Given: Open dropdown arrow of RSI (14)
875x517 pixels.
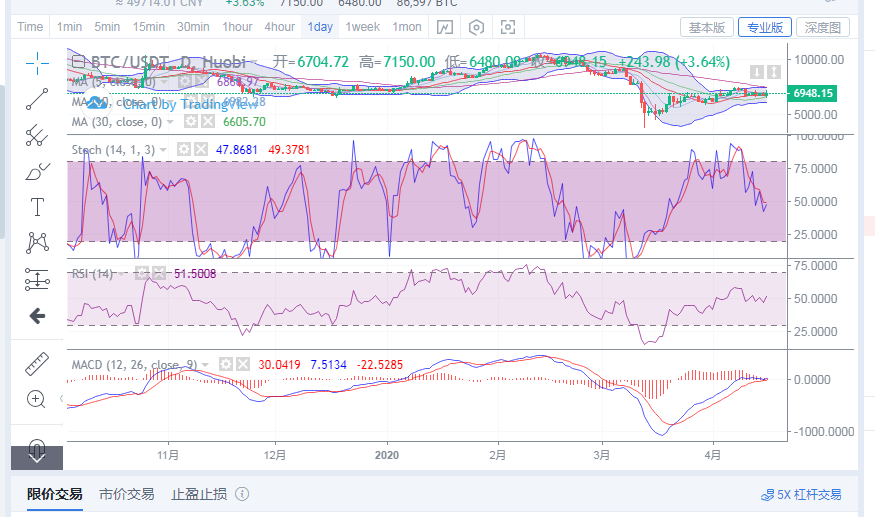Looking at the screenshot, I should (121, 274).
